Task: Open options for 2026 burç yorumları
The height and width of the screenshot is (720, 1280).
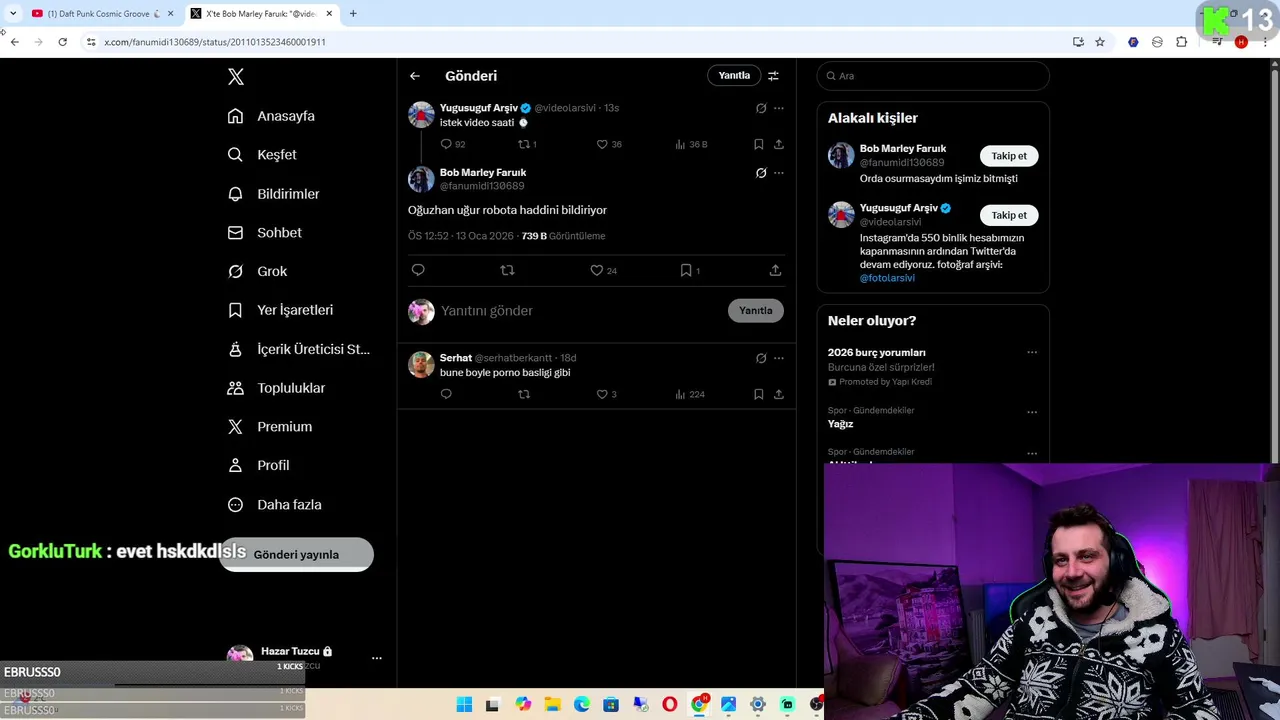Action: pos(1032,352)
